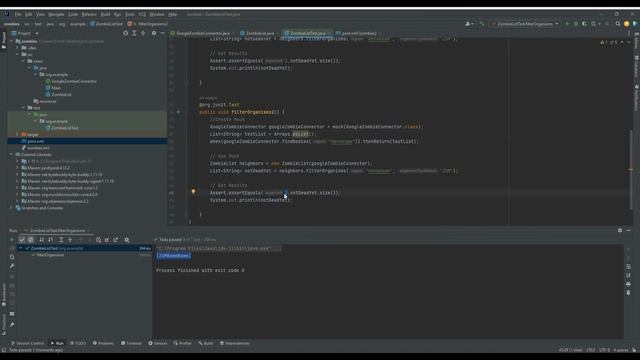Click Run with Coverage icon in toolbar
The image size is (640, 360).
[584, 24]
